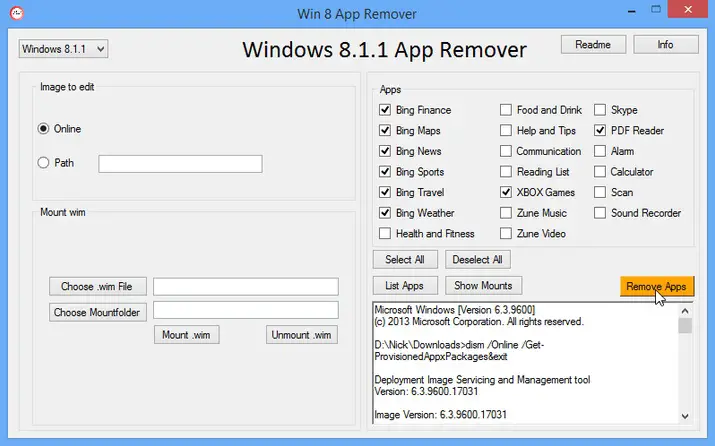Viewport: 715px width, 446px height.
Task: Click the app icon in the title bar
Action: [x=17, y=13]
